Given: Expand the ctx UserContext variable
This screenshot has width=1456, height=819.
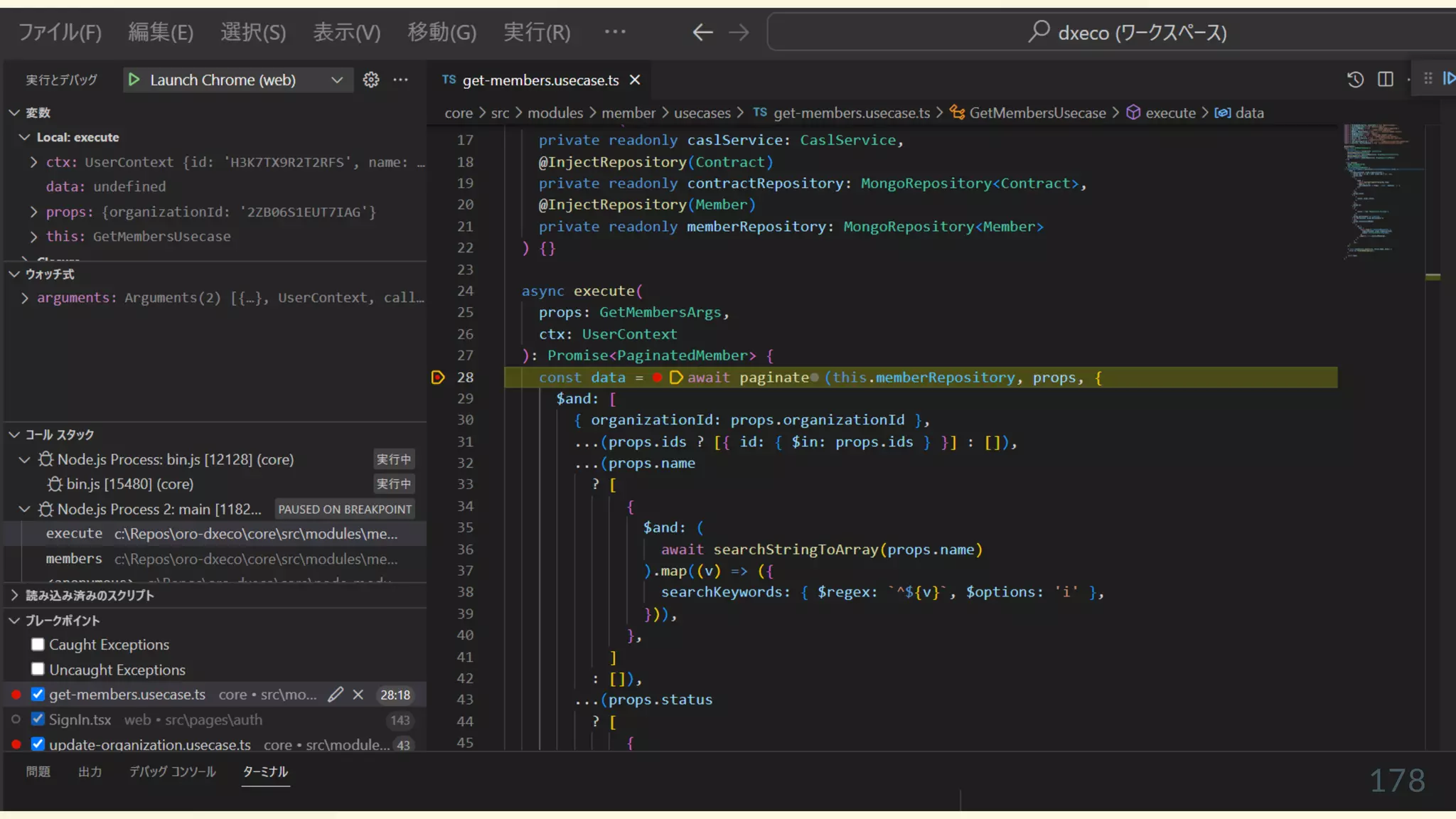Looking at the screenshot, I should click(33, 162).
